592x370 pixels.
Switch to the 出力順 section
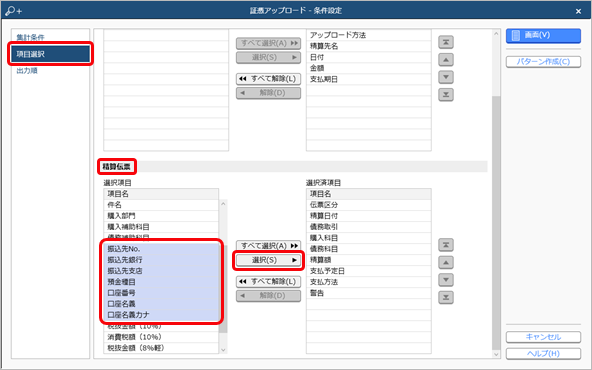27,71
